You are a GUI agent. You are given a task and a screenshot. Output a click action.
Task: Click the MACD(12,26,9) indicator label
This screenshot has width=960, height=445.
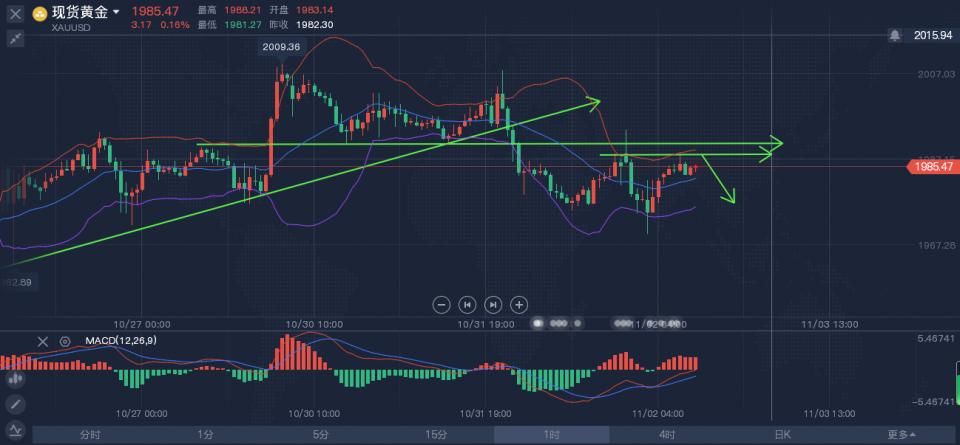(120, 341)
